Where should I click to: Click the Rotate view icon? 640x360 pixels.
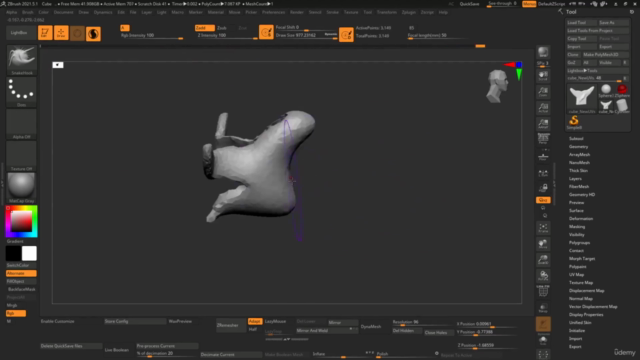[543, 276]
